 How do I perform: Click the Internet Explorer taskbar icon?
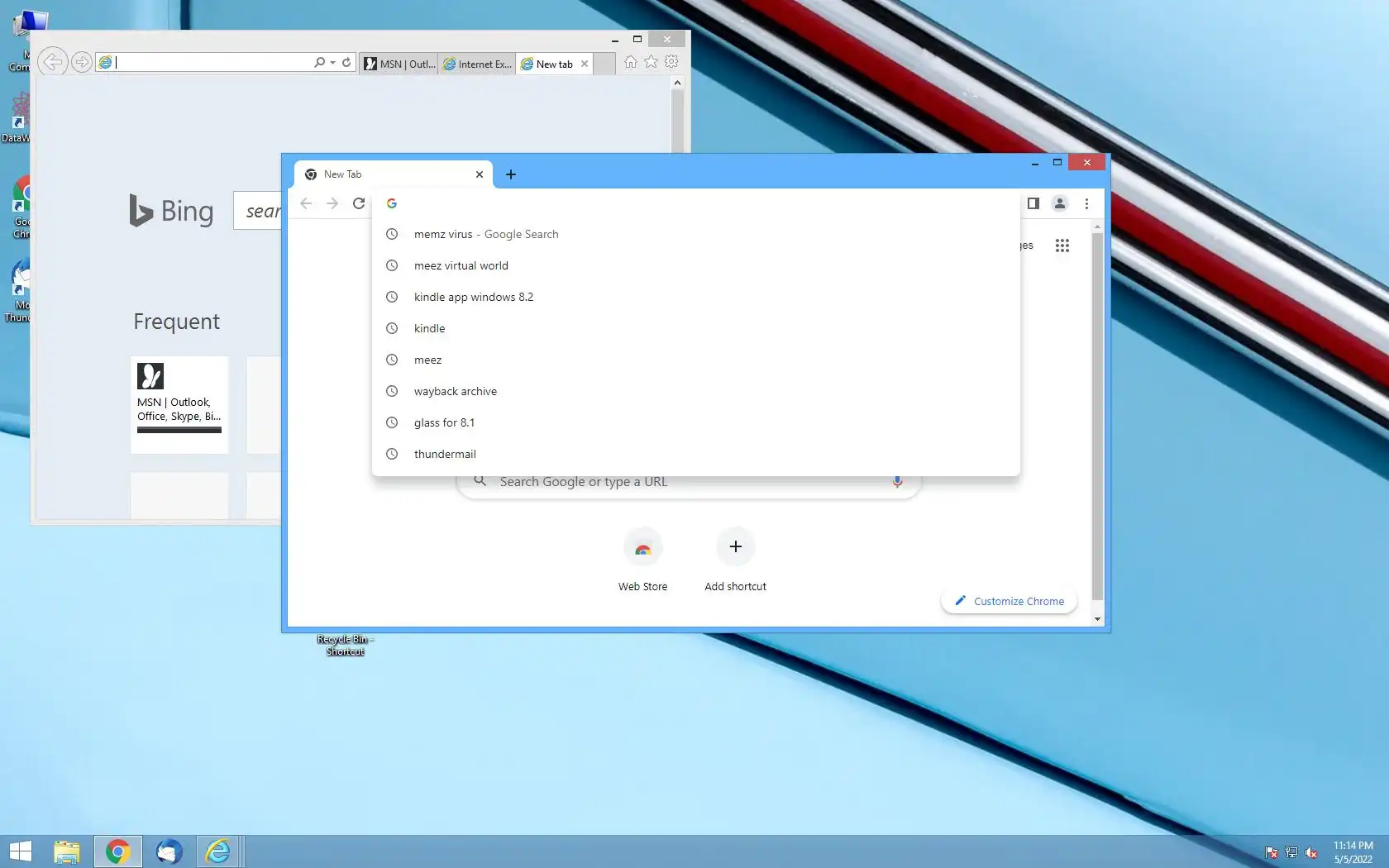pyautogui.click(x=218, y=851)
